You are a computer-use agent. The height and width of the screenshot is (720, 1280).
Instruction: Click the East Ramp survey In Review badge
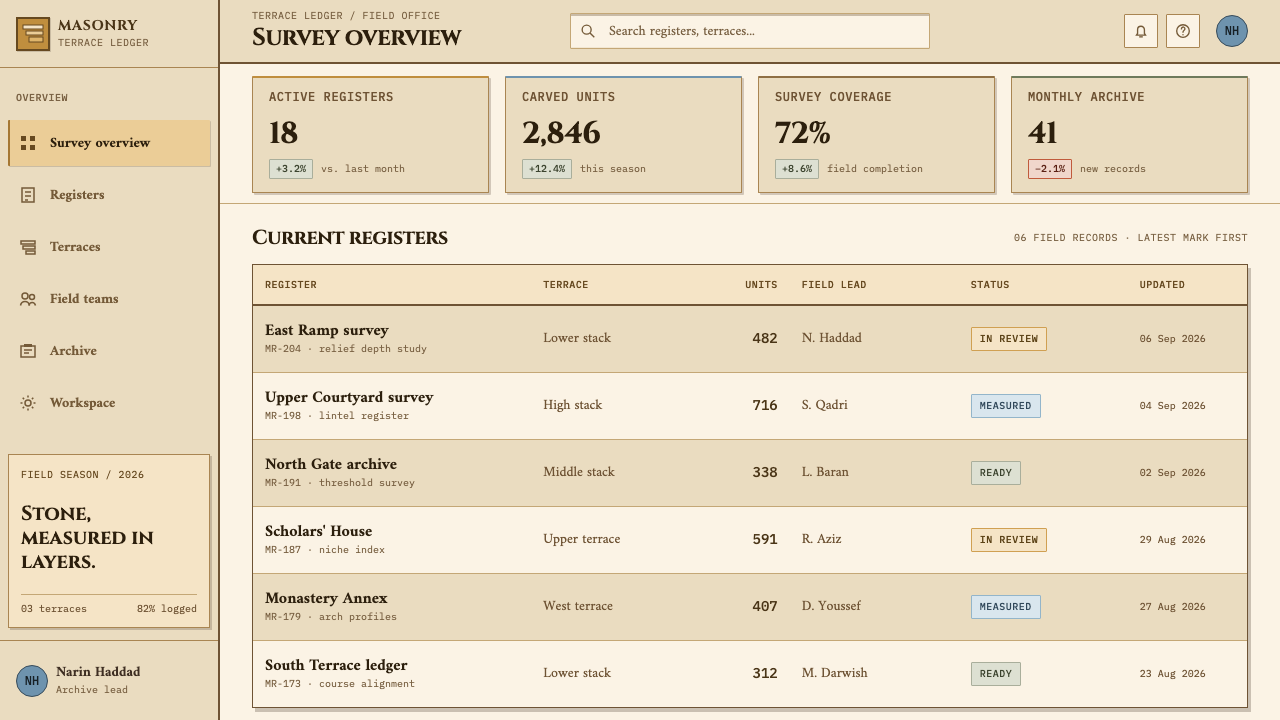[x=1008, y=339]
